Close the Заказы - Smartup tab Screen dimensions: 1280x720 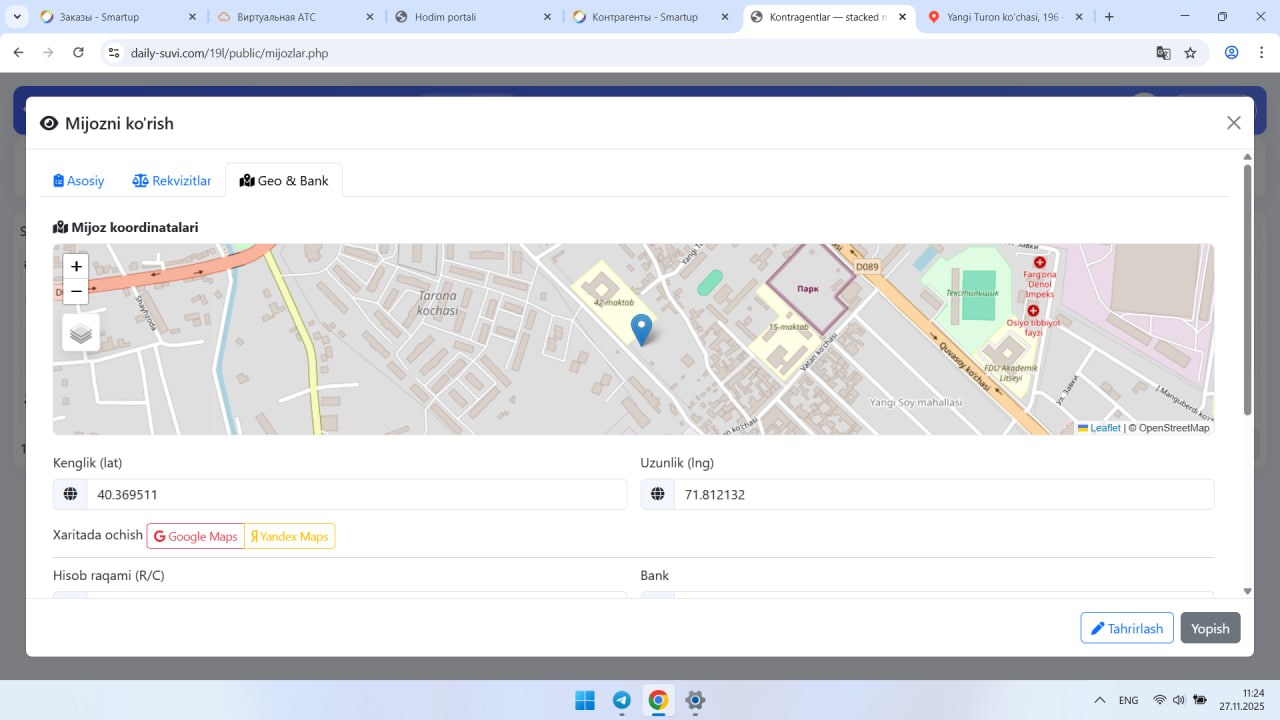click(192, 17)
